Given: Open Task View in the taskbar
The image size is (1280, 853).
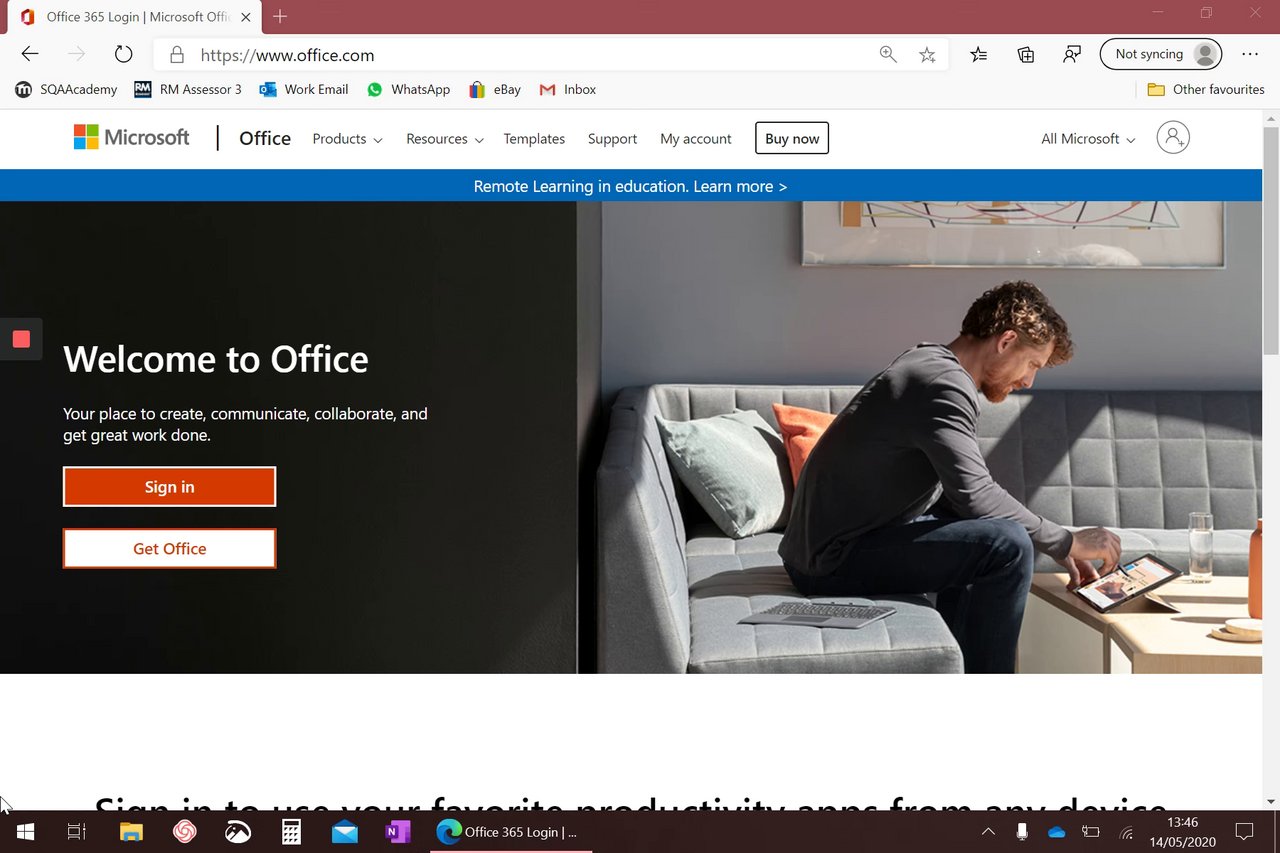Looking at the screenshot, I should (77, 831).
